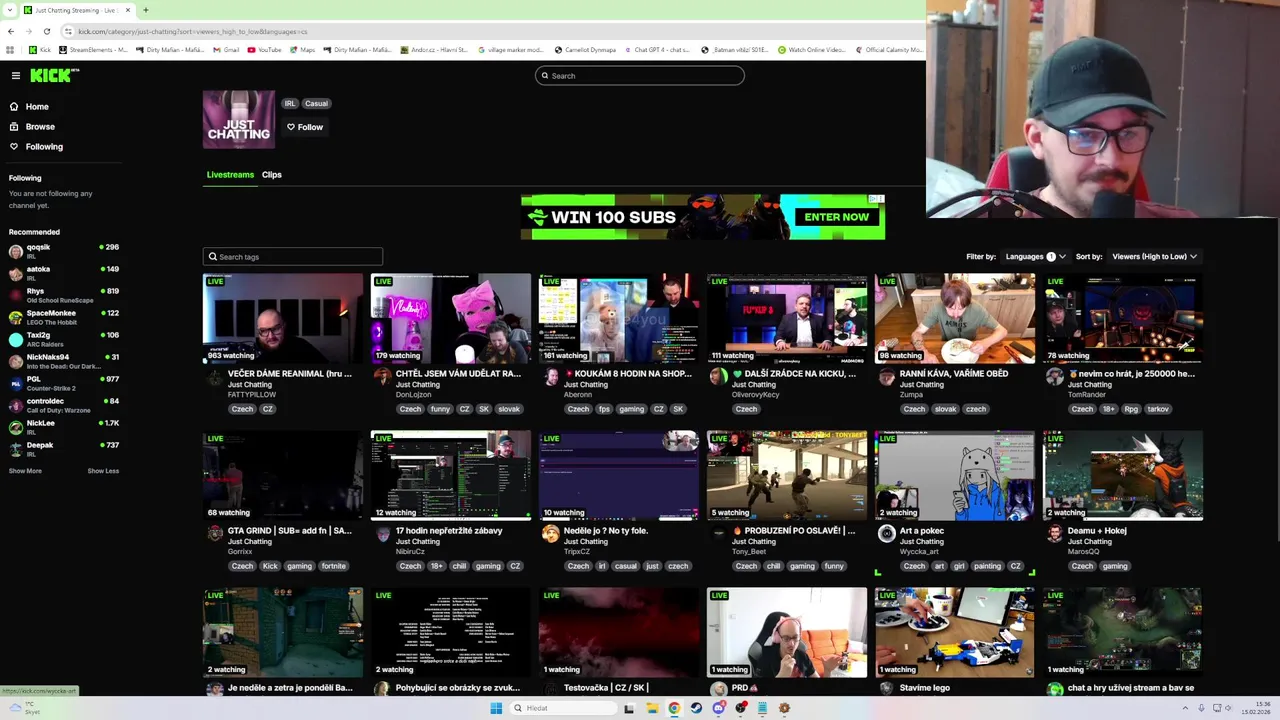Screen dimensions: 1280x720
Task: Select the tarkov tag under TomRander
Action: coord(1158,409)
